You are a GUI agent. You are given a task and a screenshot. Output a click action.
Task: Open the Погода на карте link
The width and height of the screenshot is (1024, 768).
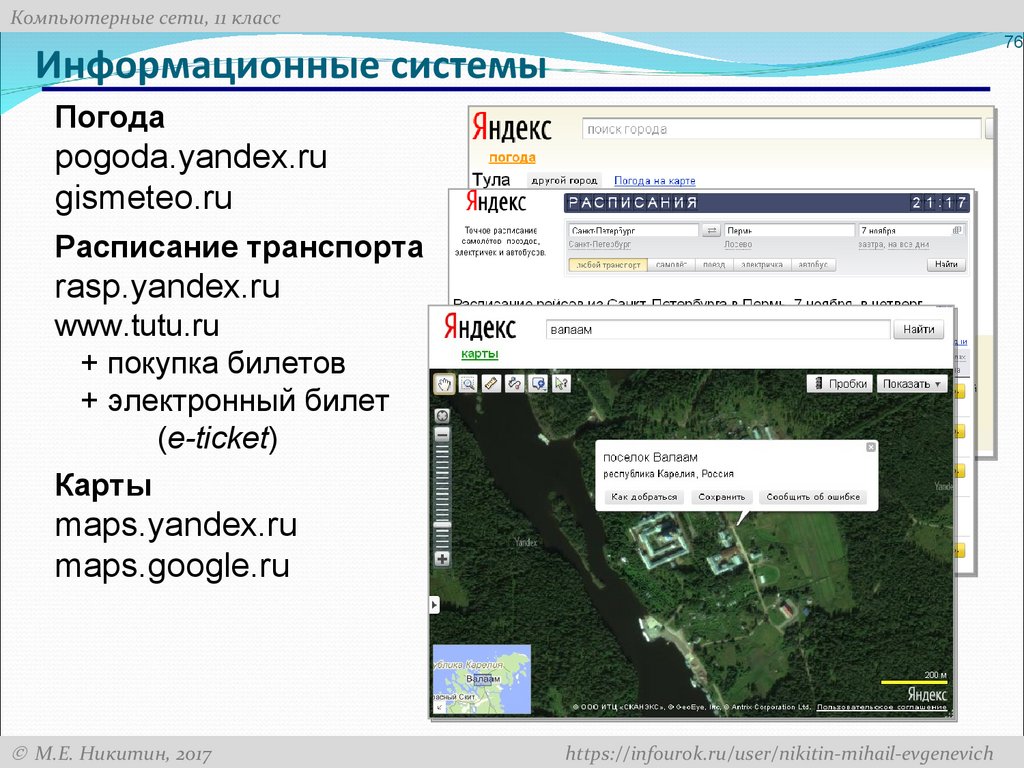[654, 181]
